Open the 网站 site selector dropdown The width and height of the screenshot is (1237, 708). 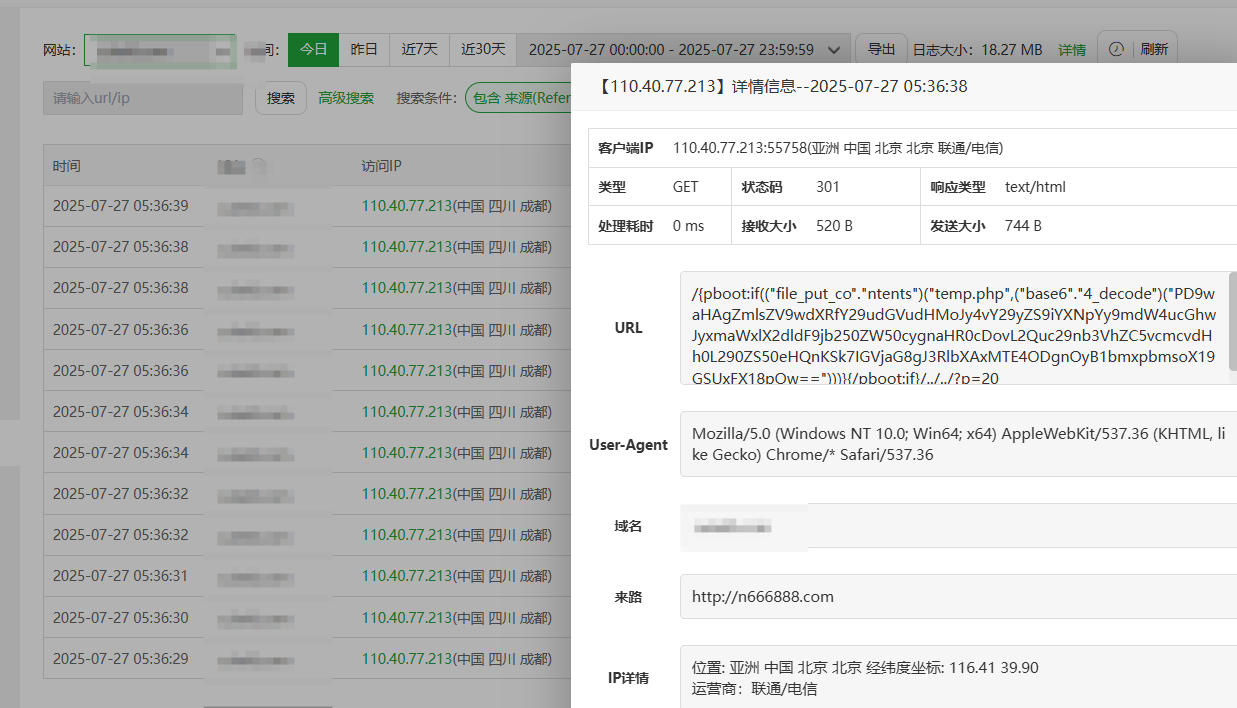coord(160,49)
